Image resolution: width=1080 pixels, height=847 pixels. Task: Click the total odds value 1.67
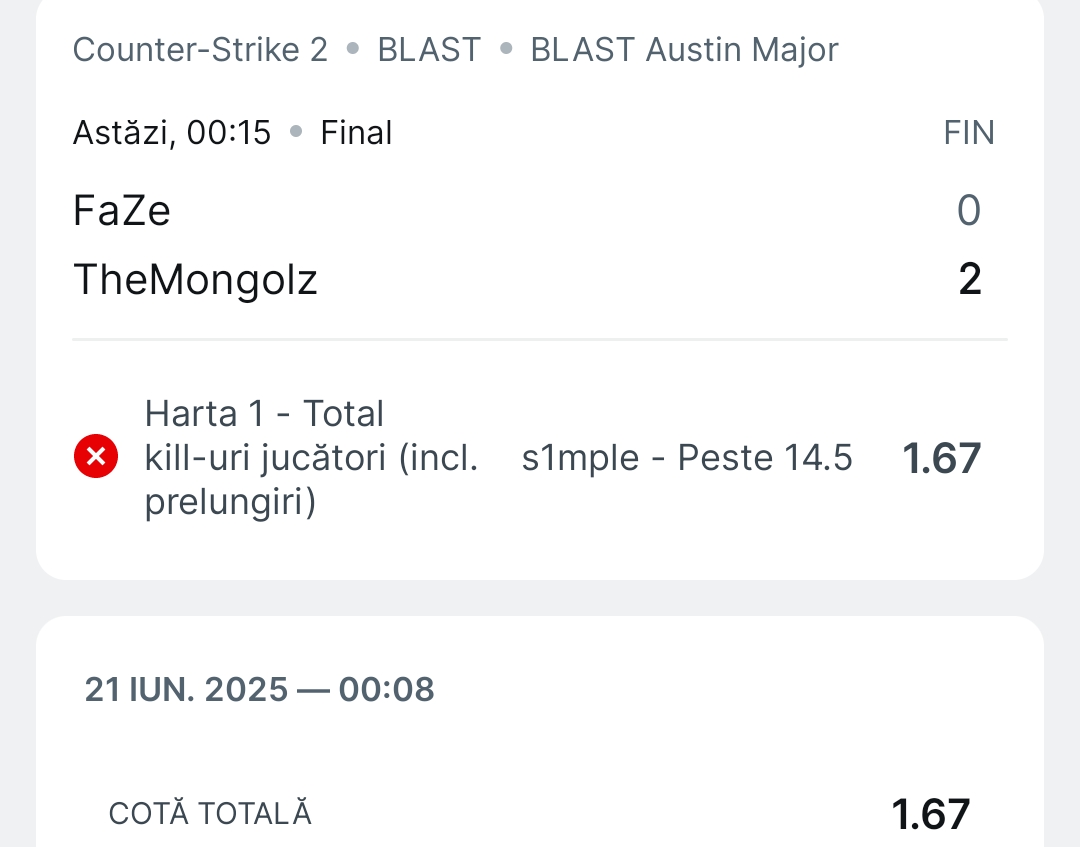coord(931,814)
